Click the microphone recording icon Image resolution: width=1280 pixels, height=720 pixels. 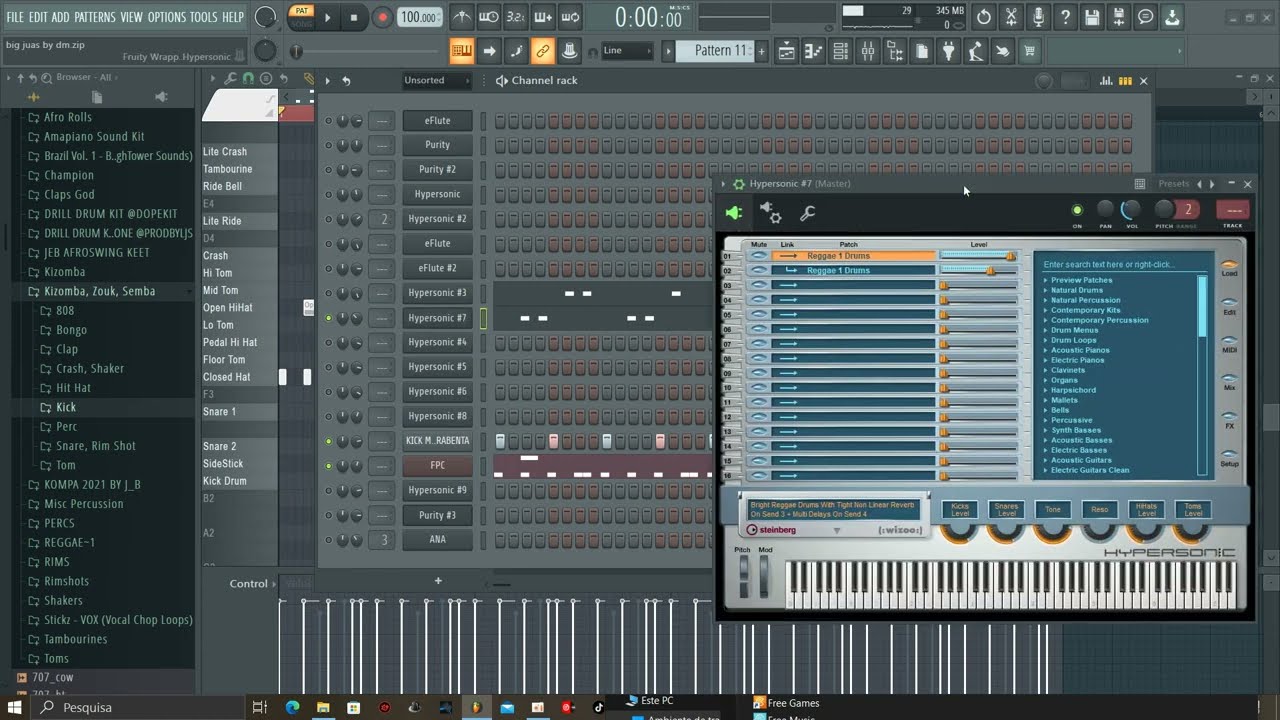click(1038, 17)
